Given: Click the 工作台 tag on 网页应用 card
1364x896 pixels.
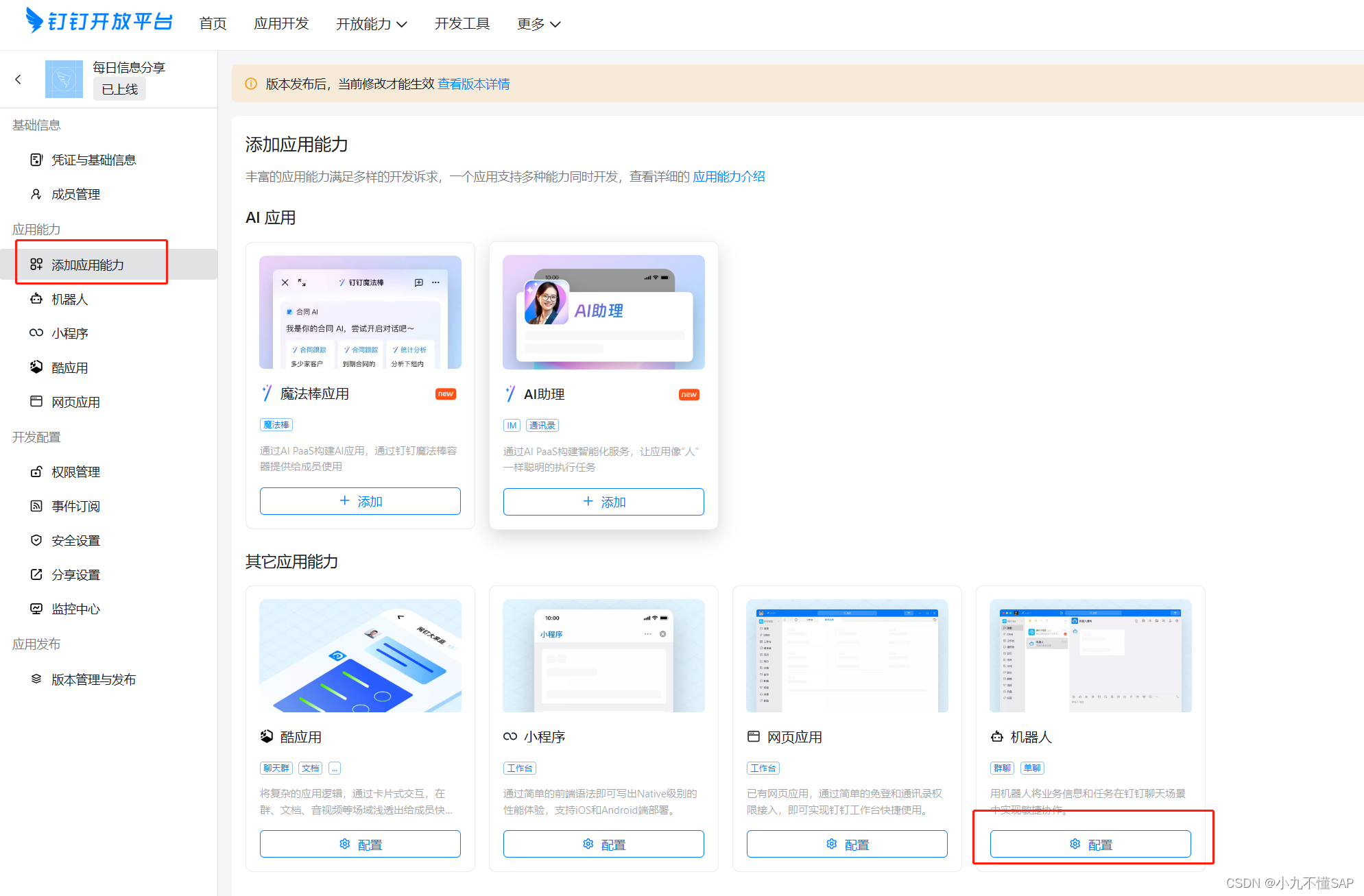Looking at the screenshot, I should pyautogui.click(x=763, y=768).
